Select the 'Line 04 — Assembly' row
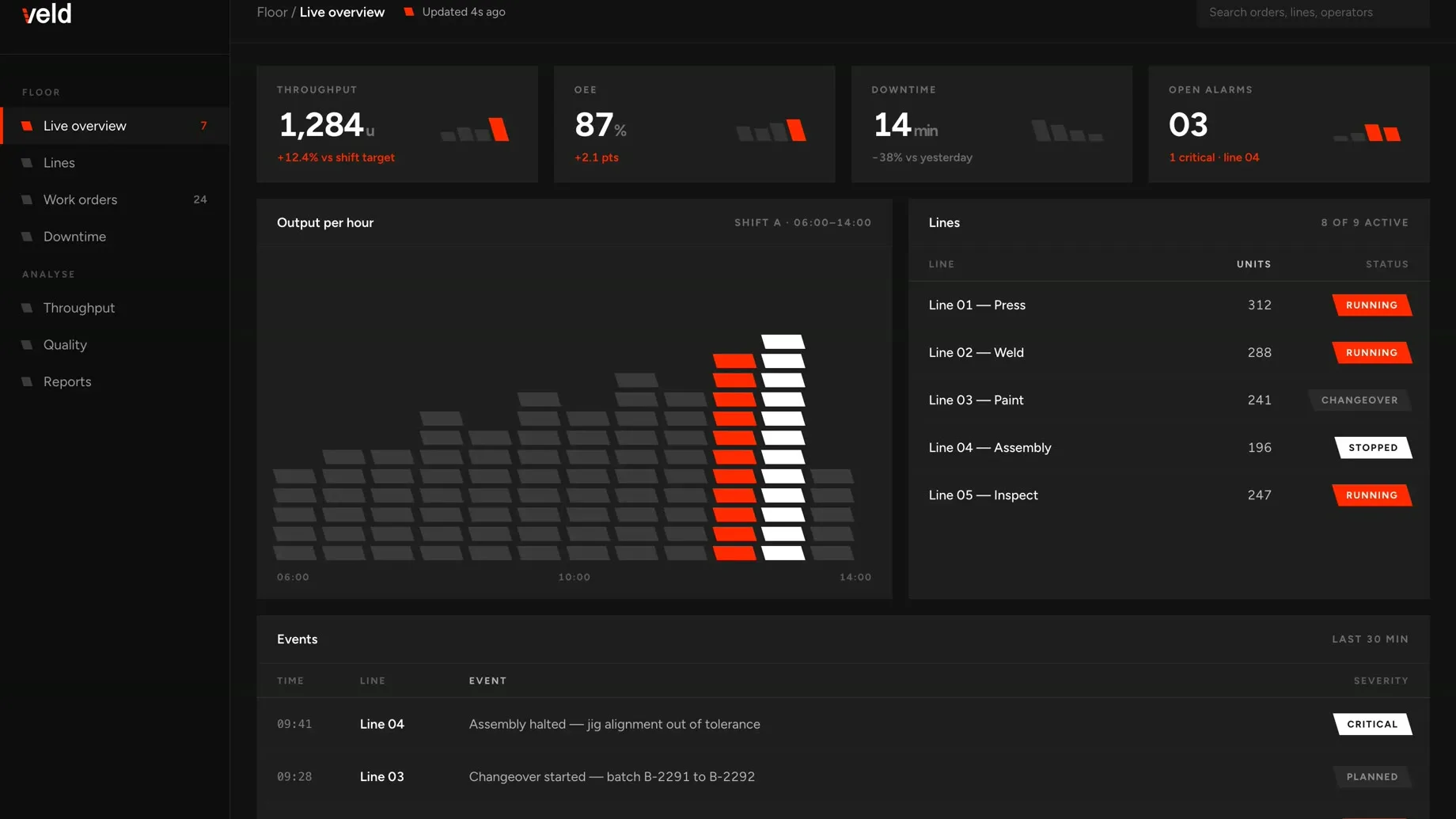 [1169, 448]
